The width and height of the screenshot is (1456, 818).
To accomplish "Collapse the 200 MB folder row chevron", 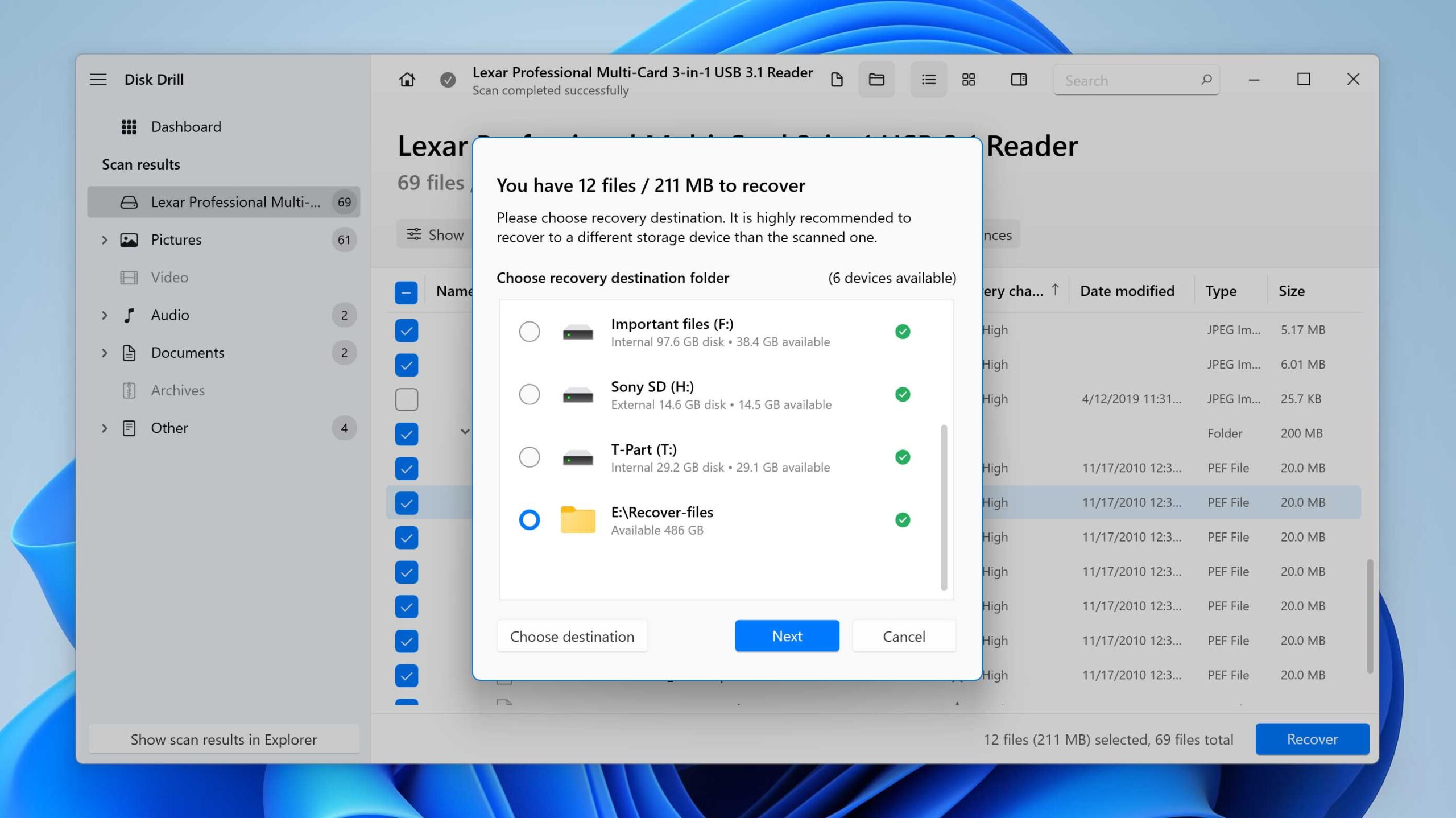I will click(x=465, y=432).
